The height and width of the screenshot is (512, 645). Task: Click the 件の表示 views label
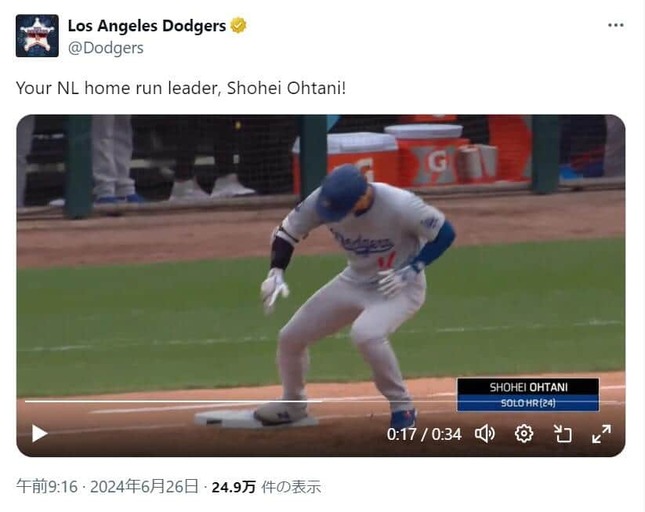click(291, 487)
